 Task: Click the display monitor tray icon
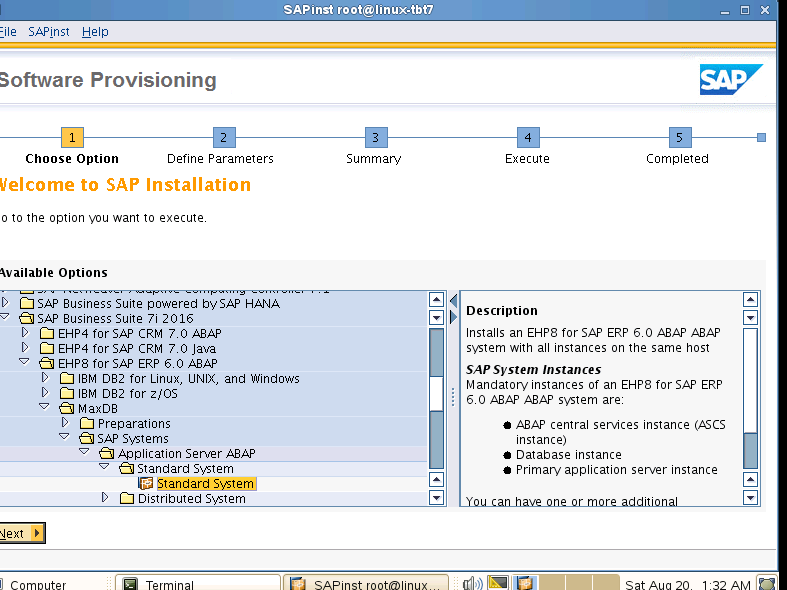pos(498,583)
